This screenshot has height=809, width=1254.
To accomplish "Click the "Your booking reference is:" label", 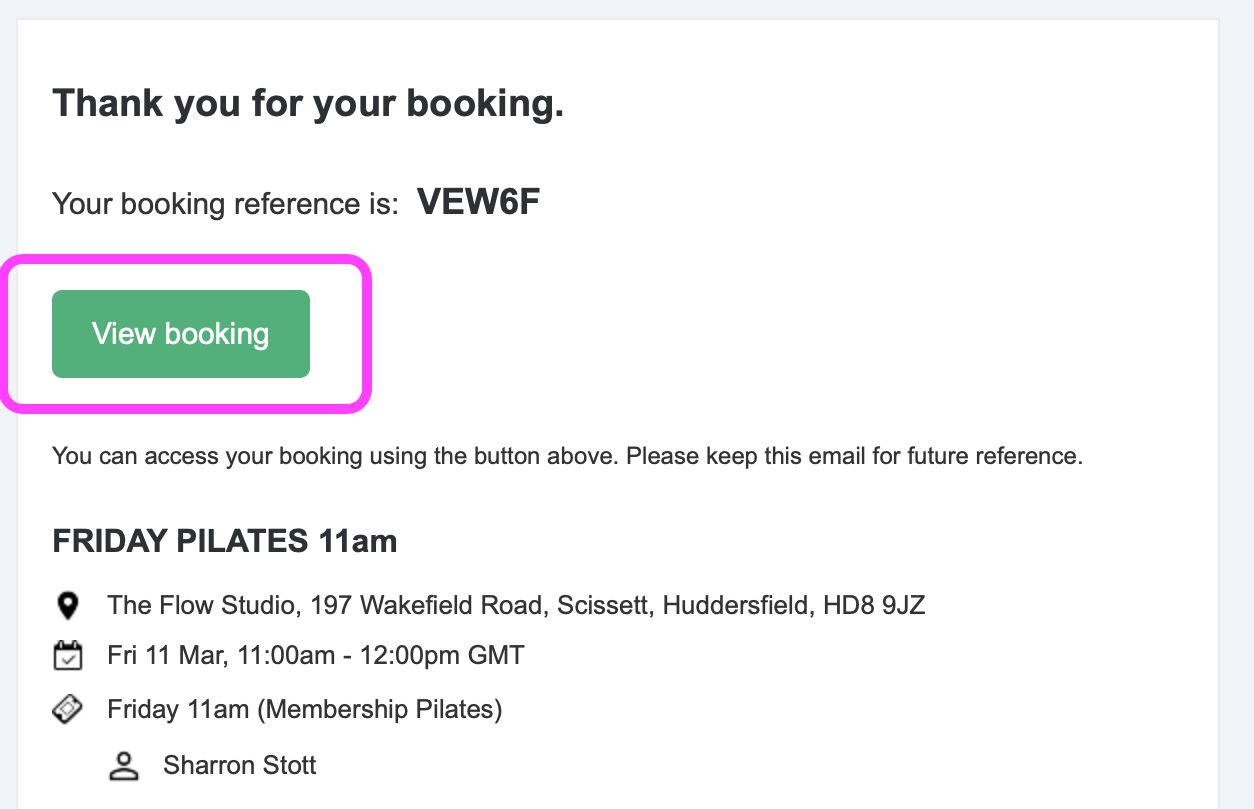I will [225, 204].
